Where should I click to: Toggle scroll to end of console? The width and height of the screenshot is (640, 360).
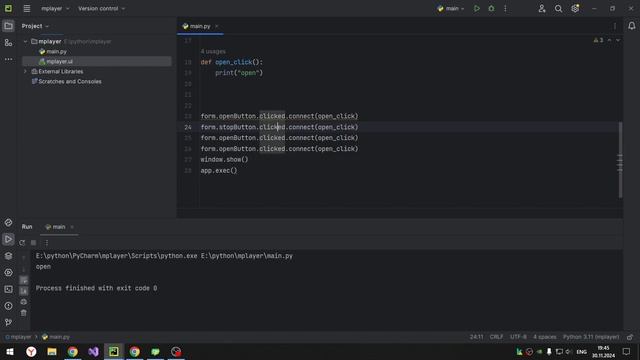point(24,291)
